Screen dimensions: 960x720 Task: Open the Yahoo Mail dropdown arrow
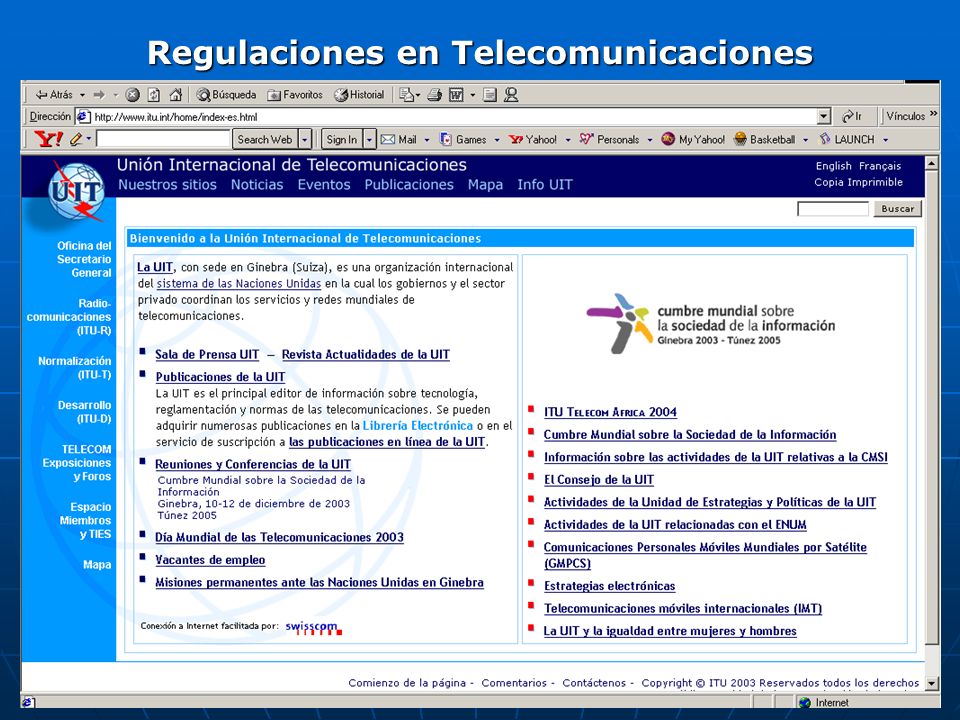(x=427, y=140)
